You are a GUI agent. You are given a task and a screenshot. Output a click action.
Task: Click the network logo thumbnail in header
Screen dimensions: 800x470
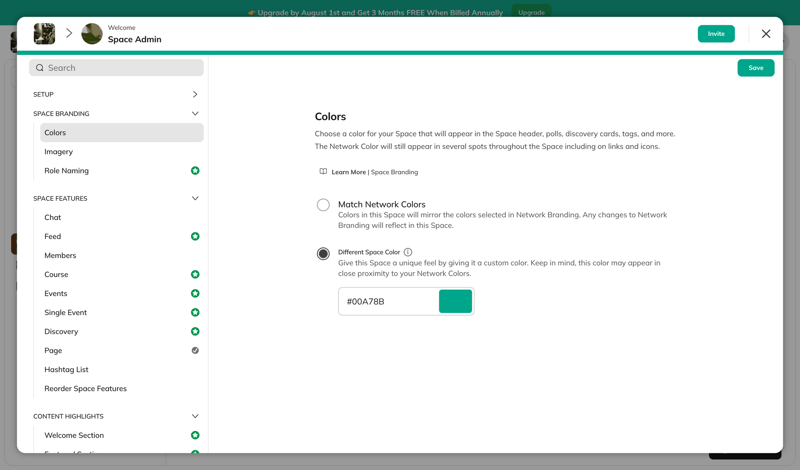44,34
